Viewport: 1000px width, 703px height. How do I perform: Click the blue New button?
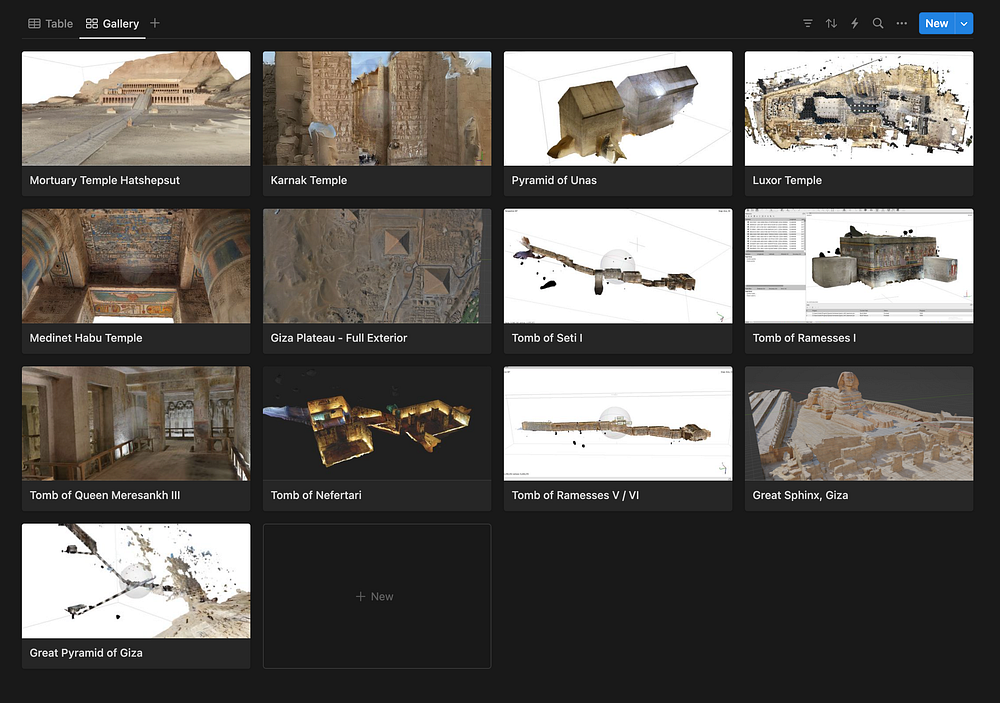[936, 24]
